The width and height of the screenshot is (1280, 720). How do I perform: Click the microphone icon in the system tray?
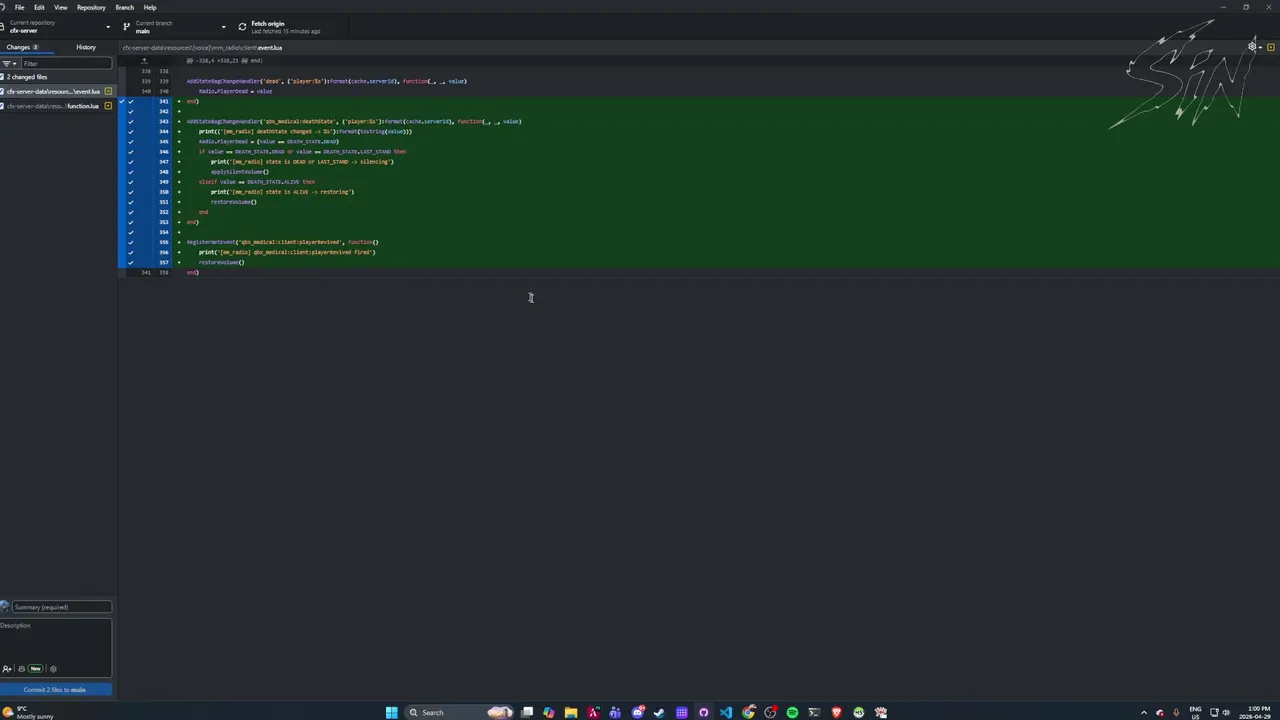(1176, 712)
